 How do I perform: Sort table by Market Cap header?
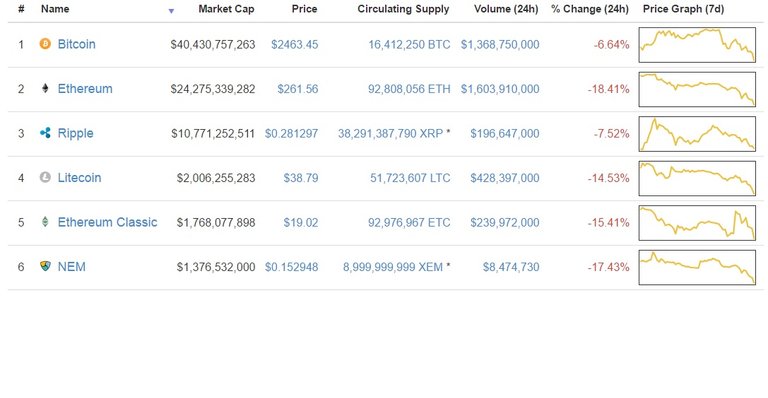[226, 9]
